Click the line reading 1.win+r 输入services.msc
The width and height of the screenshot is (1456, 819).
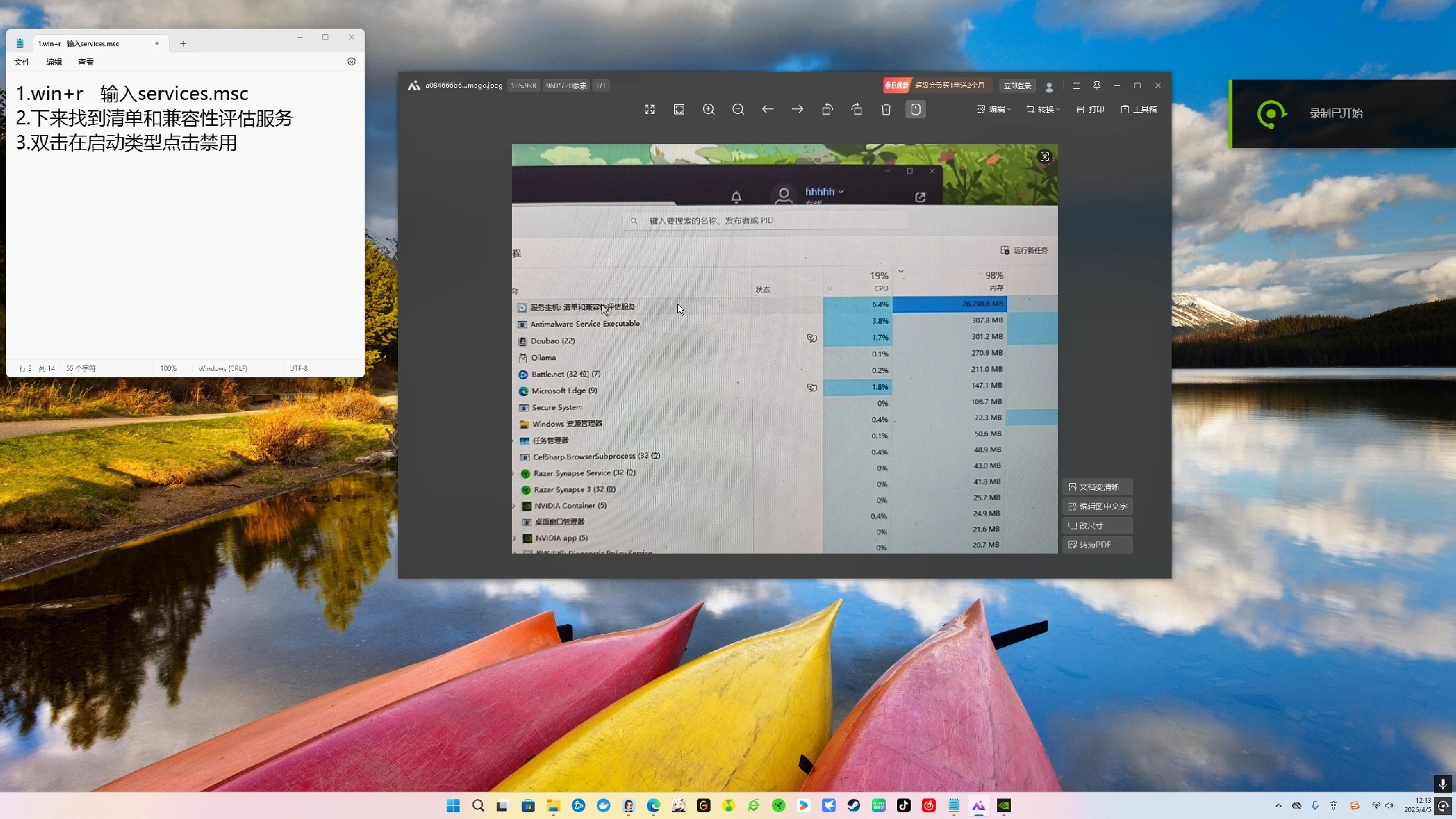pos(132,93)
